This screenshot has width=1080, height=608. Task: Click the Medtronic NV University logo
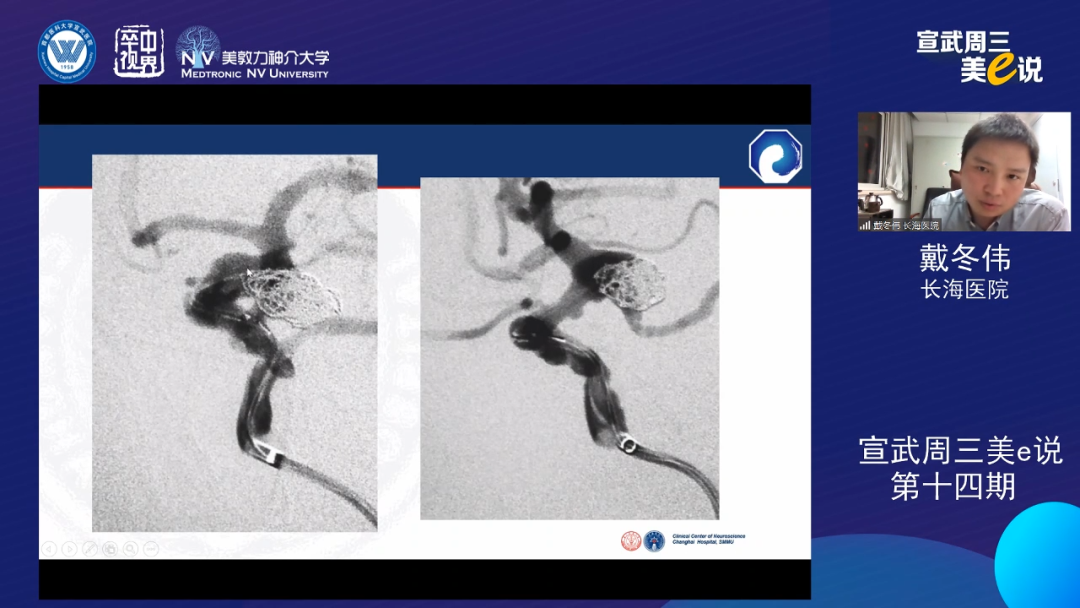253,53
